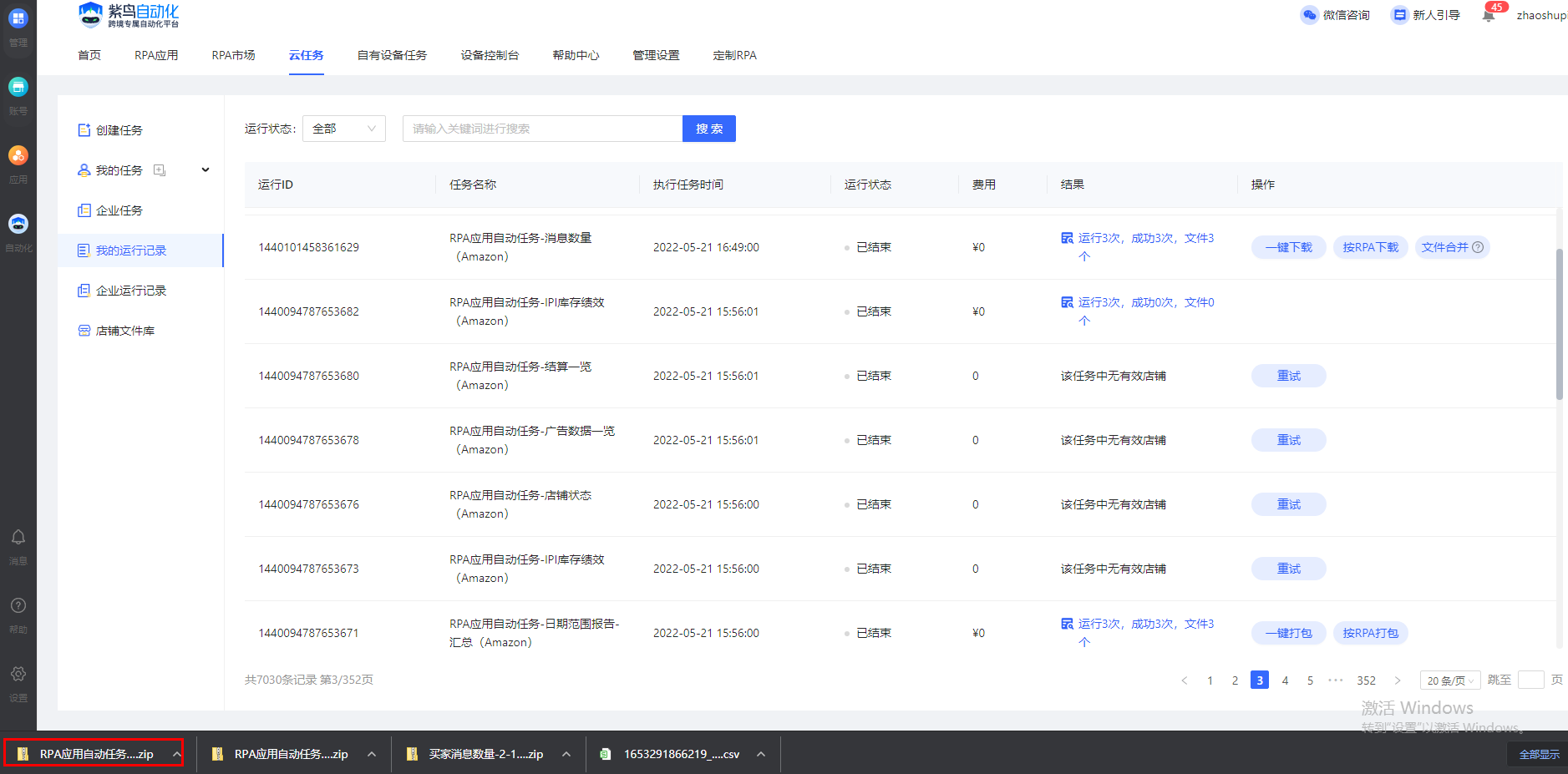Click the add icon beside 我的任务
The image size is (1568, 774).
(x=160, y=170)
